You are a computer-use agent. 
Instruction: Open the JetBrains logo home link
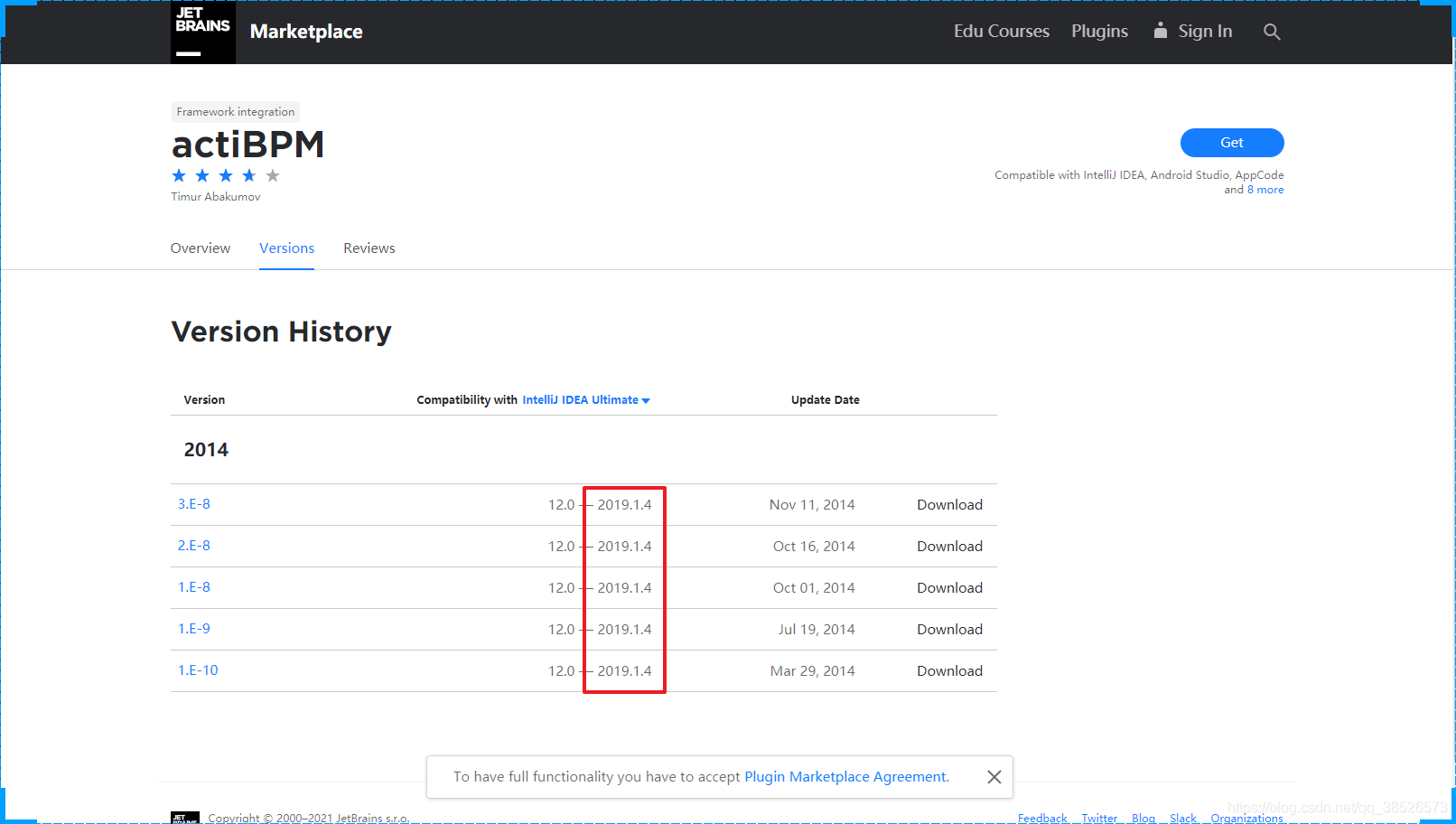[x=203, y=32]
